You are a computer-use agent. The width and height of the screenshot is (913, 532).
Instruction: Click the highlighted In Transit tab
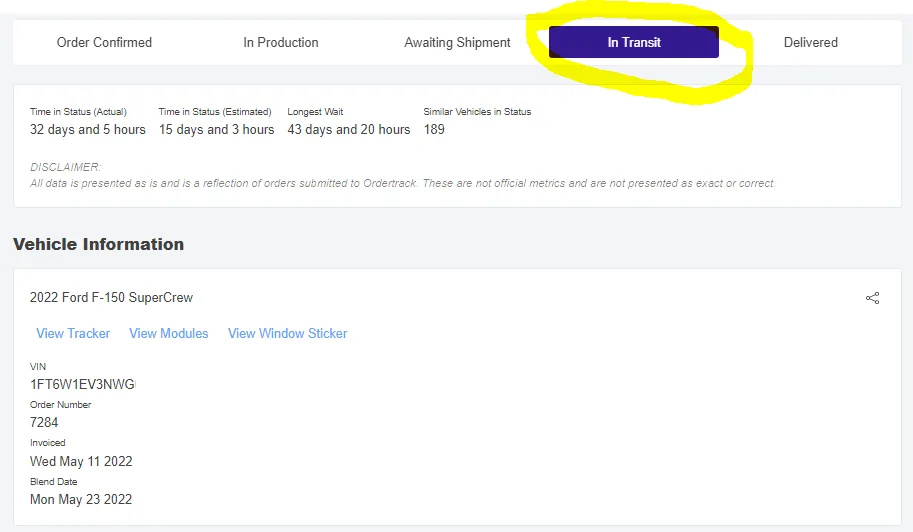634,43
